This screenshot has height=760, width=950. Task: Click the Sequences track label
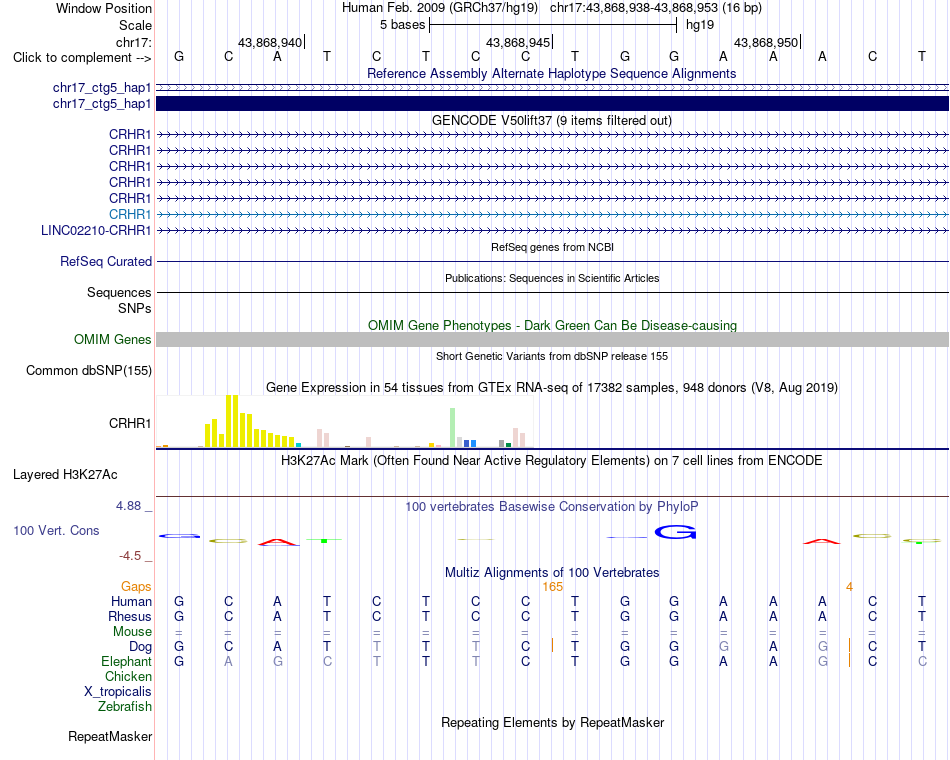tap(119, 293)
